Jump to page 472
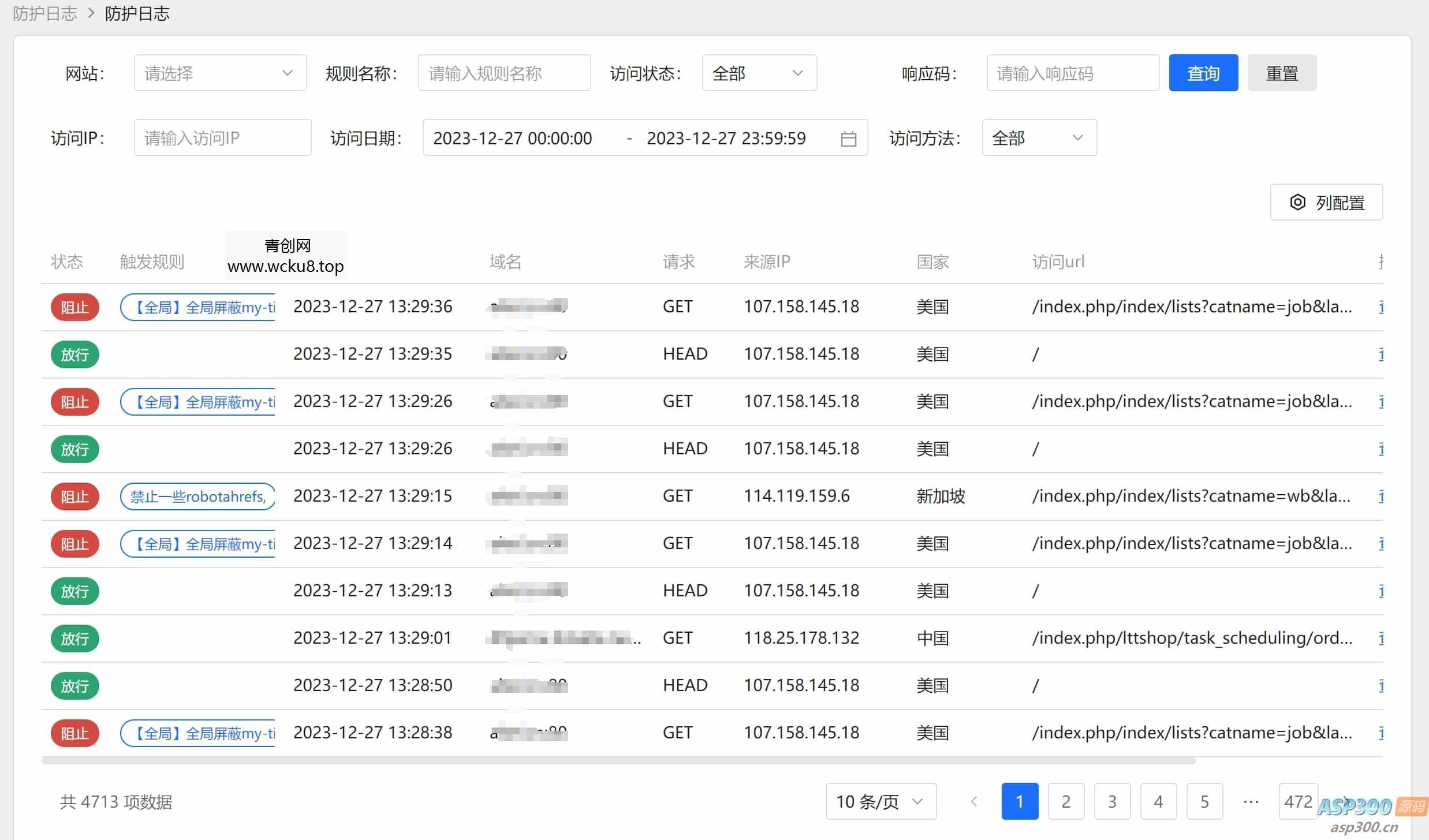This screenshot has width=1429, height=840. 1299,801
